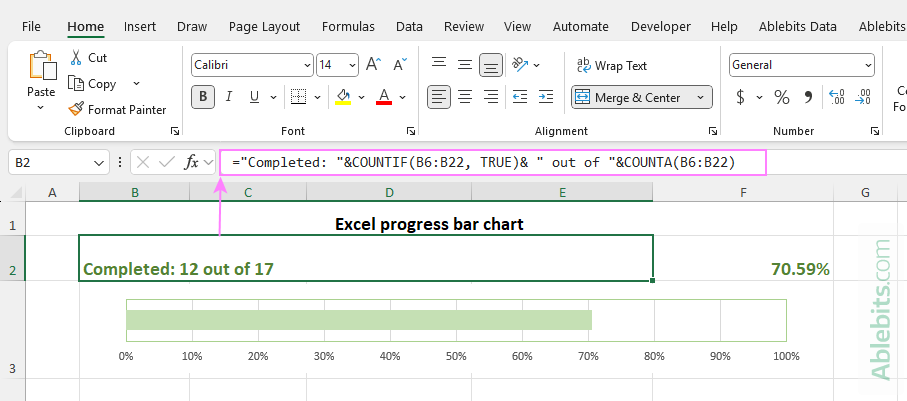This screenshot has width=907, height=401.
Task: Apply red font color
Action: coord(384,97)
